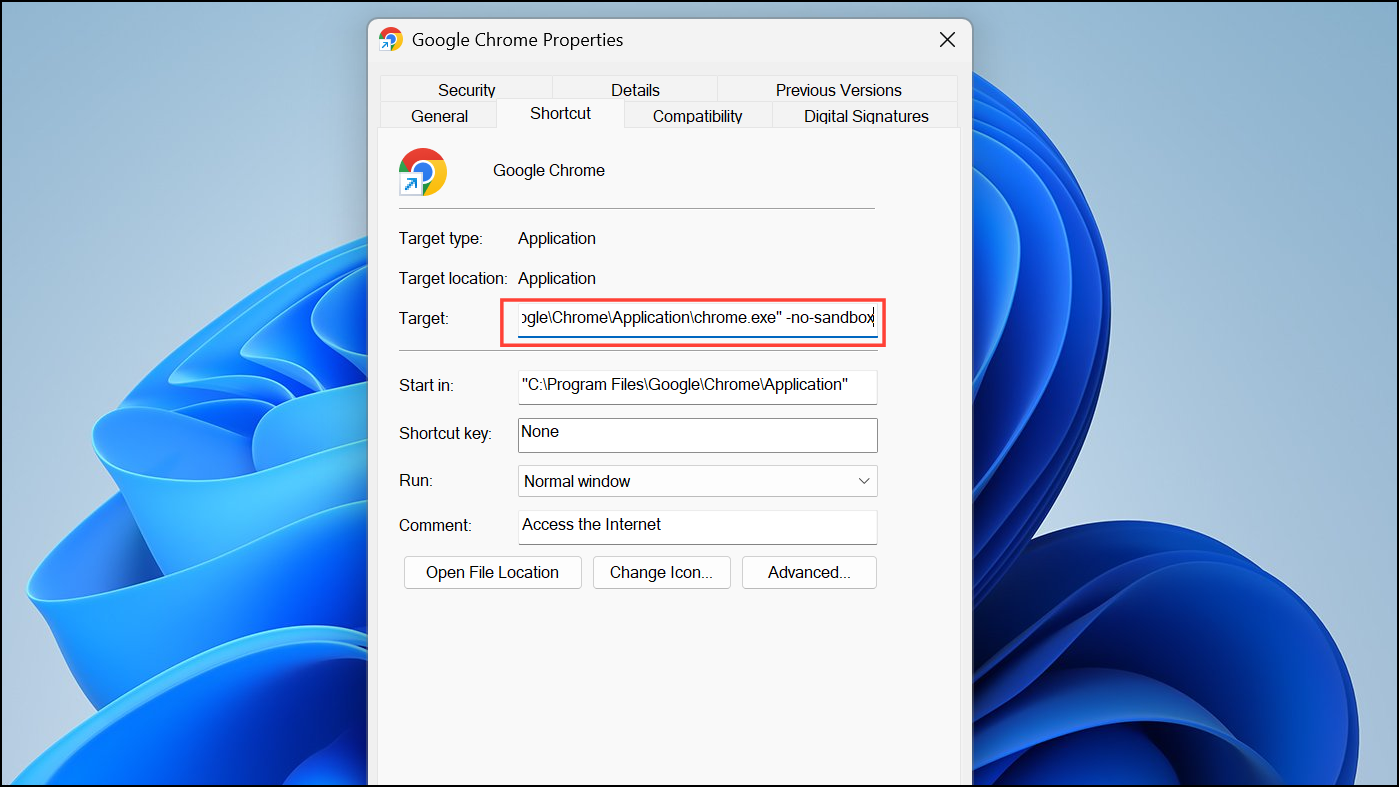Viewport: 1399px width, 787px height.
Task: Switch to the General tab
Action: 439,115
